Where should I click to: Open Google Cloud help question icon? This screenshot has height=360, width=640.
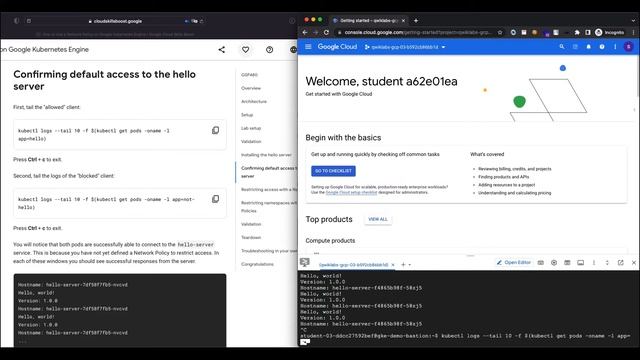coord(602,47)
